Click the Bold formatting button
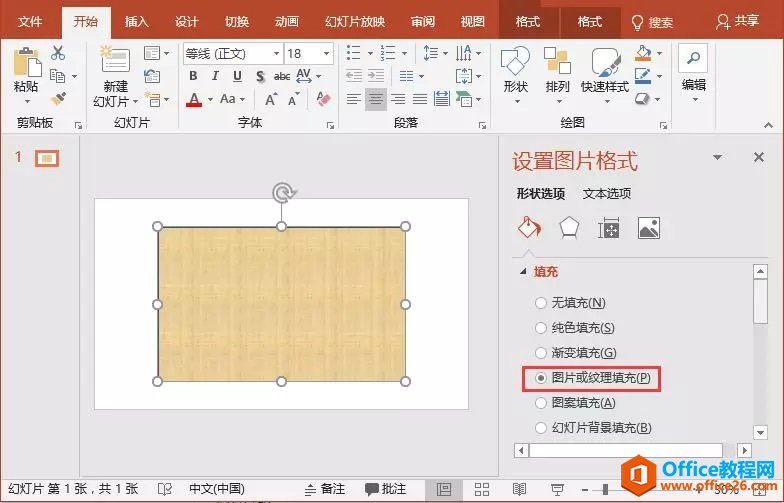The width and height of the screenshot is (784, 503). (193, 76)
